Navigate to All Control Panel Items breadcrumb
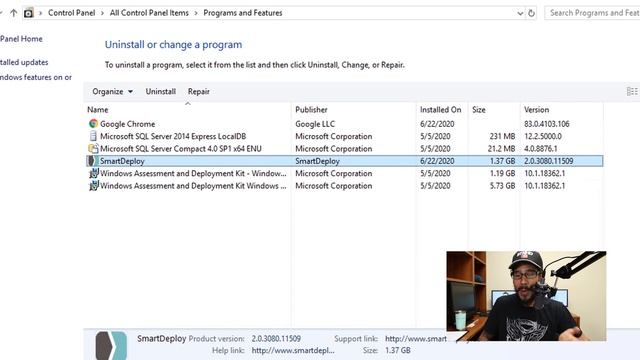The image size is (640, 360). (x=149, y=13)
